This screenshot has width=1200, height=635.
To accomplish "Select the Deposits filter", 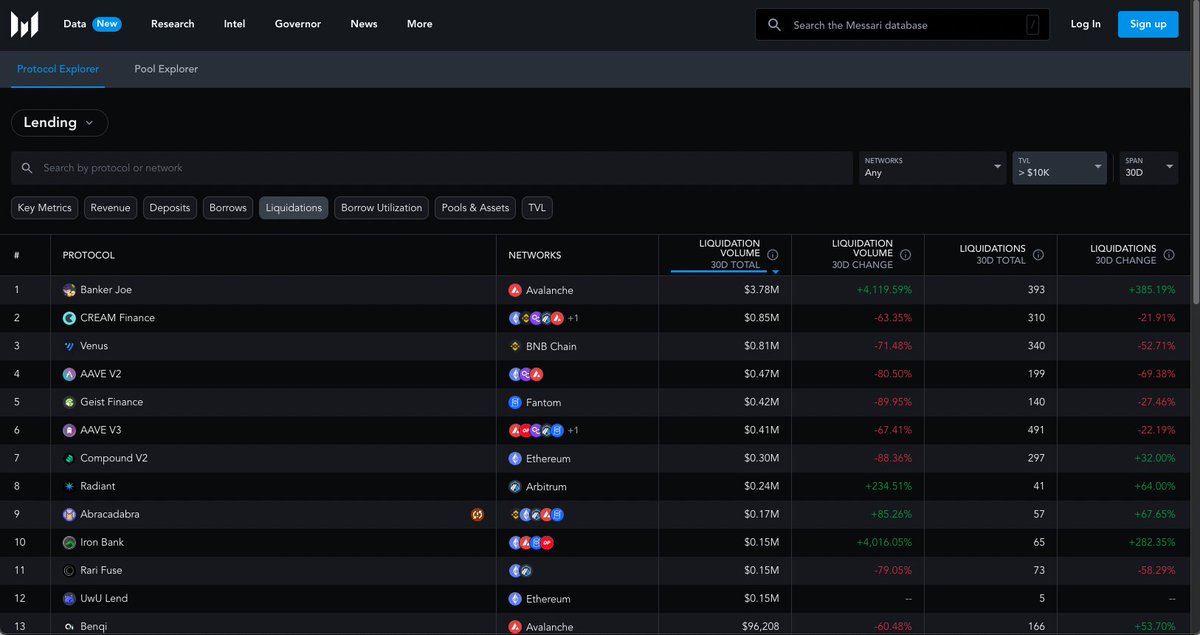I will [170, 208].
